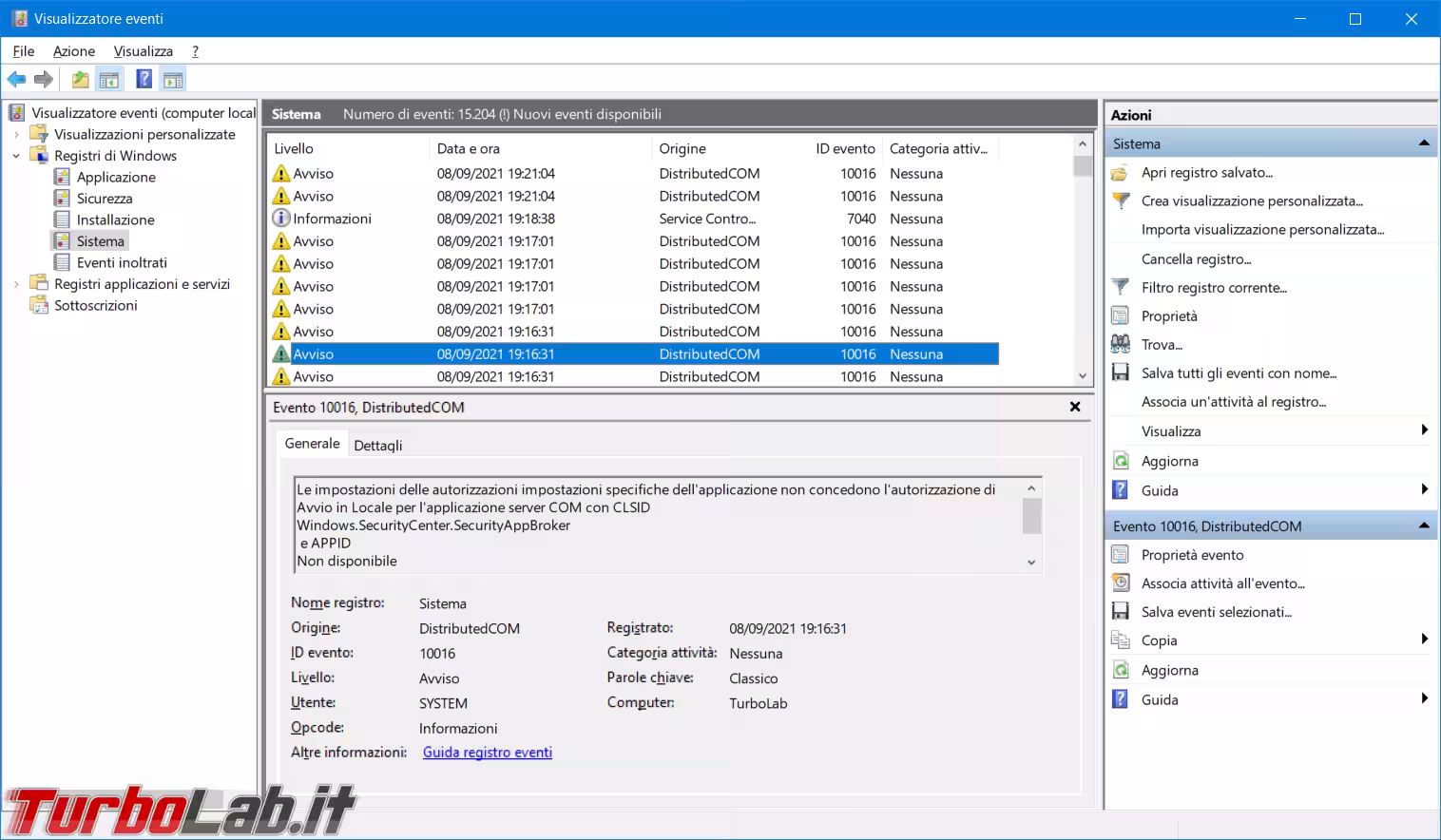
Task: Click the floppy icon for Salva tutti gli eventi
Action: pyautogui.click(x=1121, y=372)
